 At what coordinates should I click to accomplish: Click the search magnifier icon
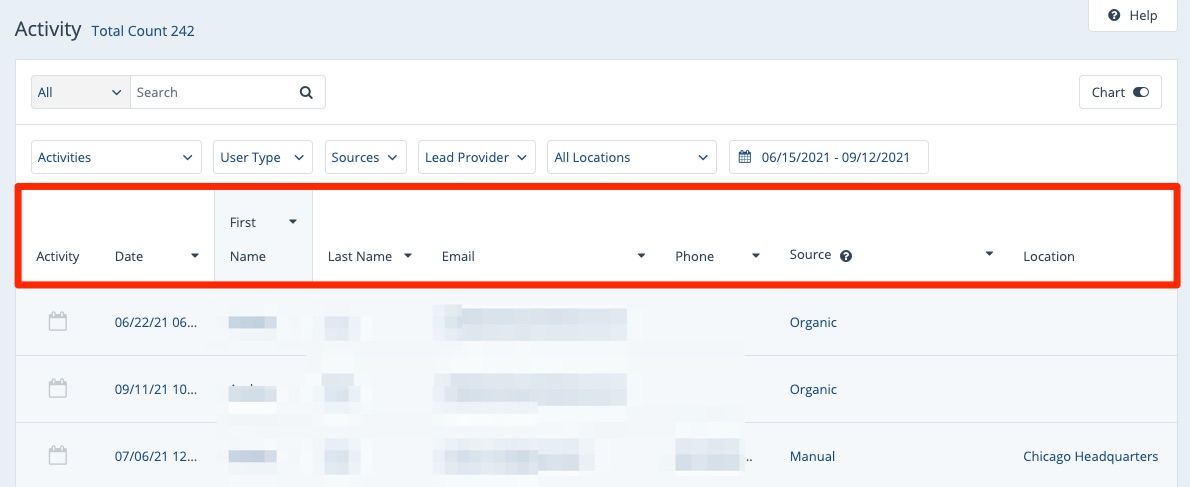(x=306, y=92)
